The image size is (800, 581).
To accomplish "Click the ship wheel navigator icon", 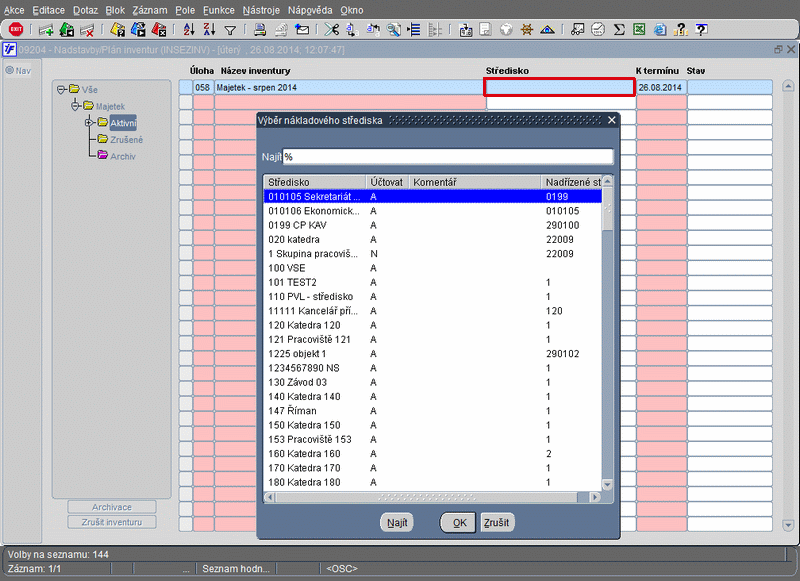I will [527, 30].
